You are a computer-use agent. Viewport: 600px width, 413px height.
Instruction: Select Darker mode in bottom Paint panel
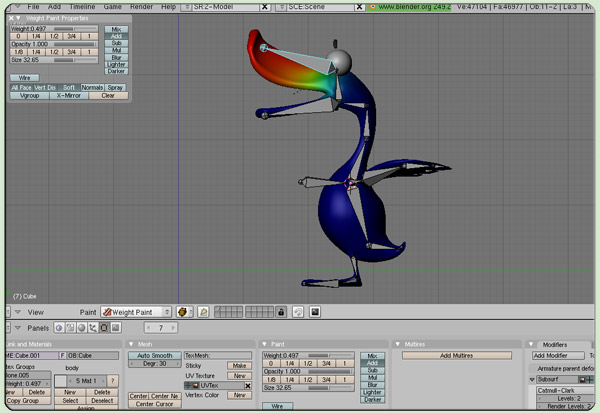point(372,400)
